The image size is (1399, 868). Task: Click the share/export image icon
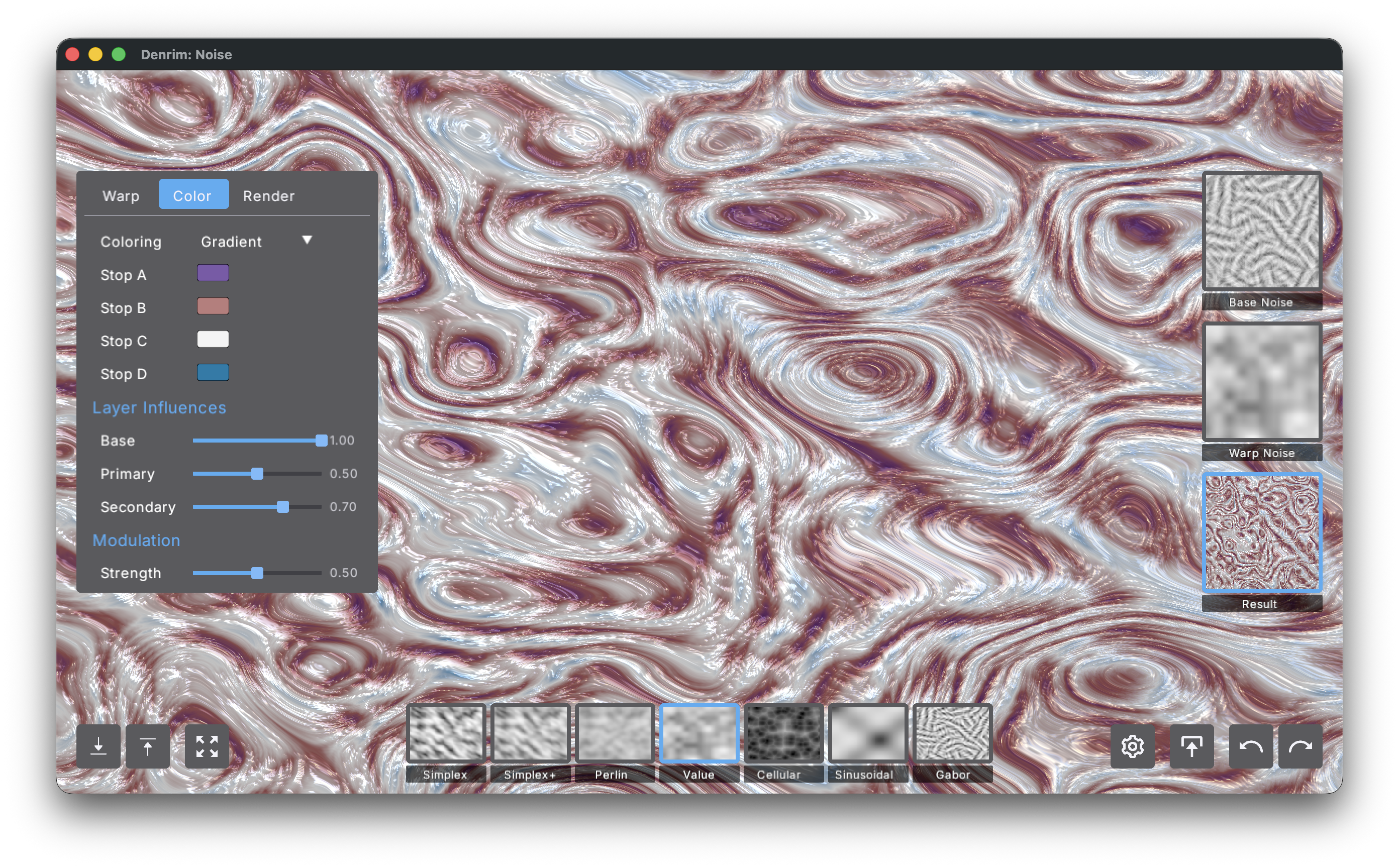point(1191,746)
